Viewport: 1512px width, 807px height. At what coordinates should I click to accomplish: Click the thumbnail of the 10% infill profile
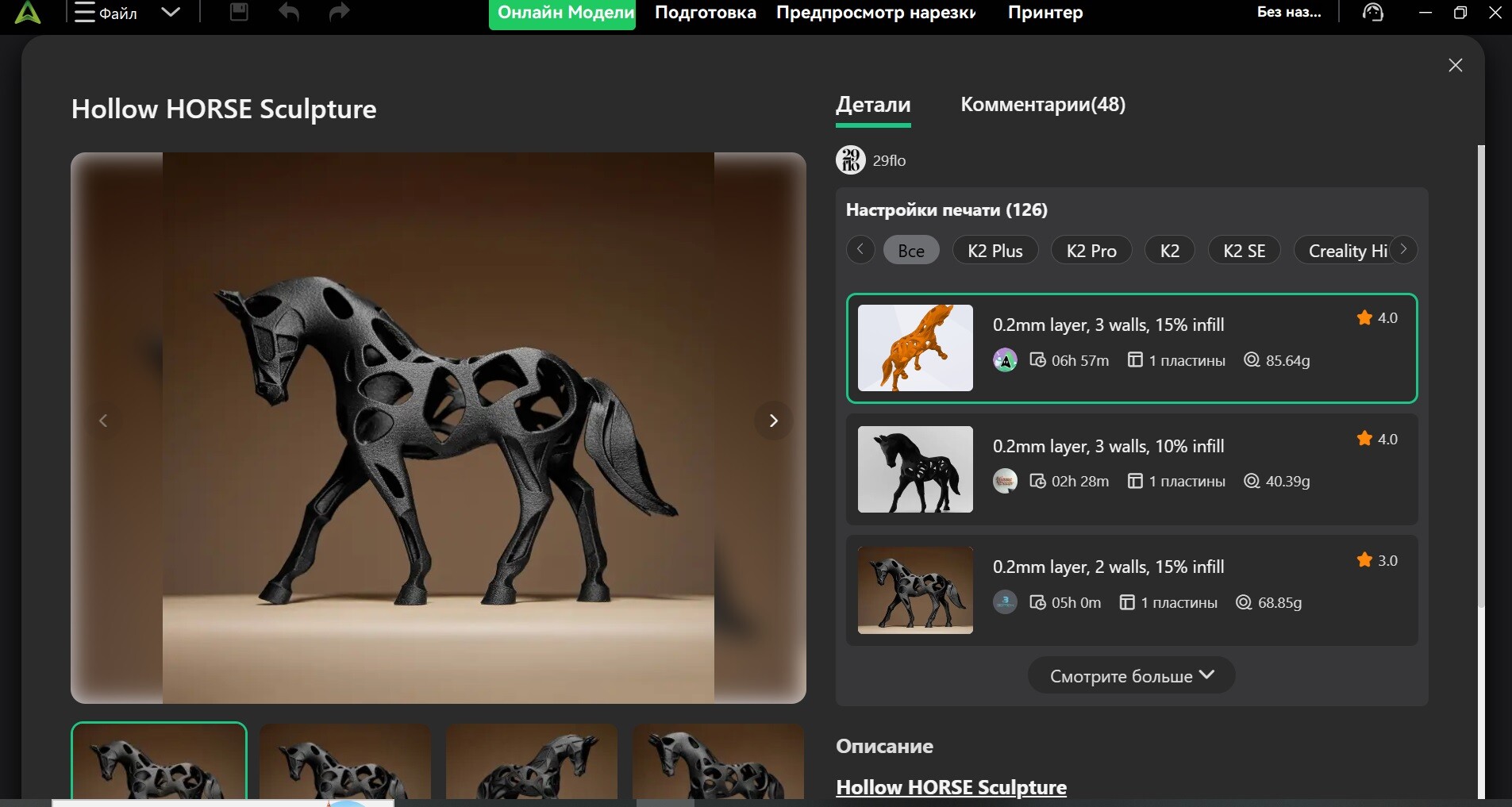click(915, 469)
